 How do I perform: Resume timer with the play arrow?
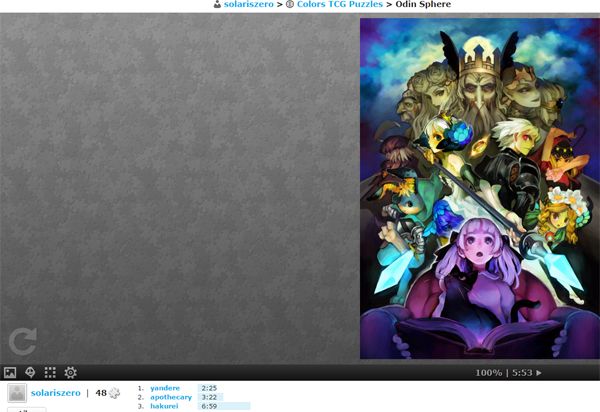[x=539, y=373]
